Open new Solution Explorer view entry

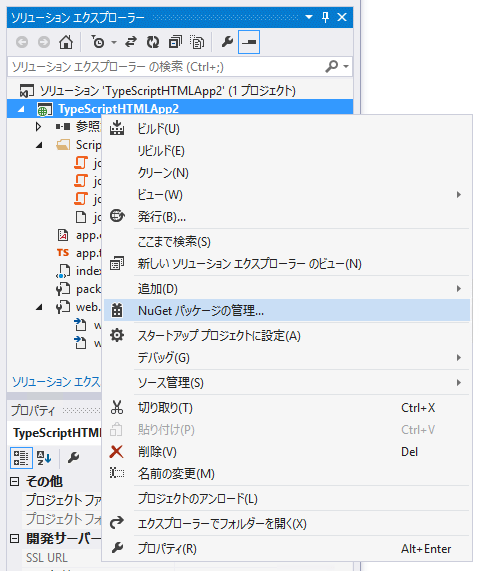[287, 264]
